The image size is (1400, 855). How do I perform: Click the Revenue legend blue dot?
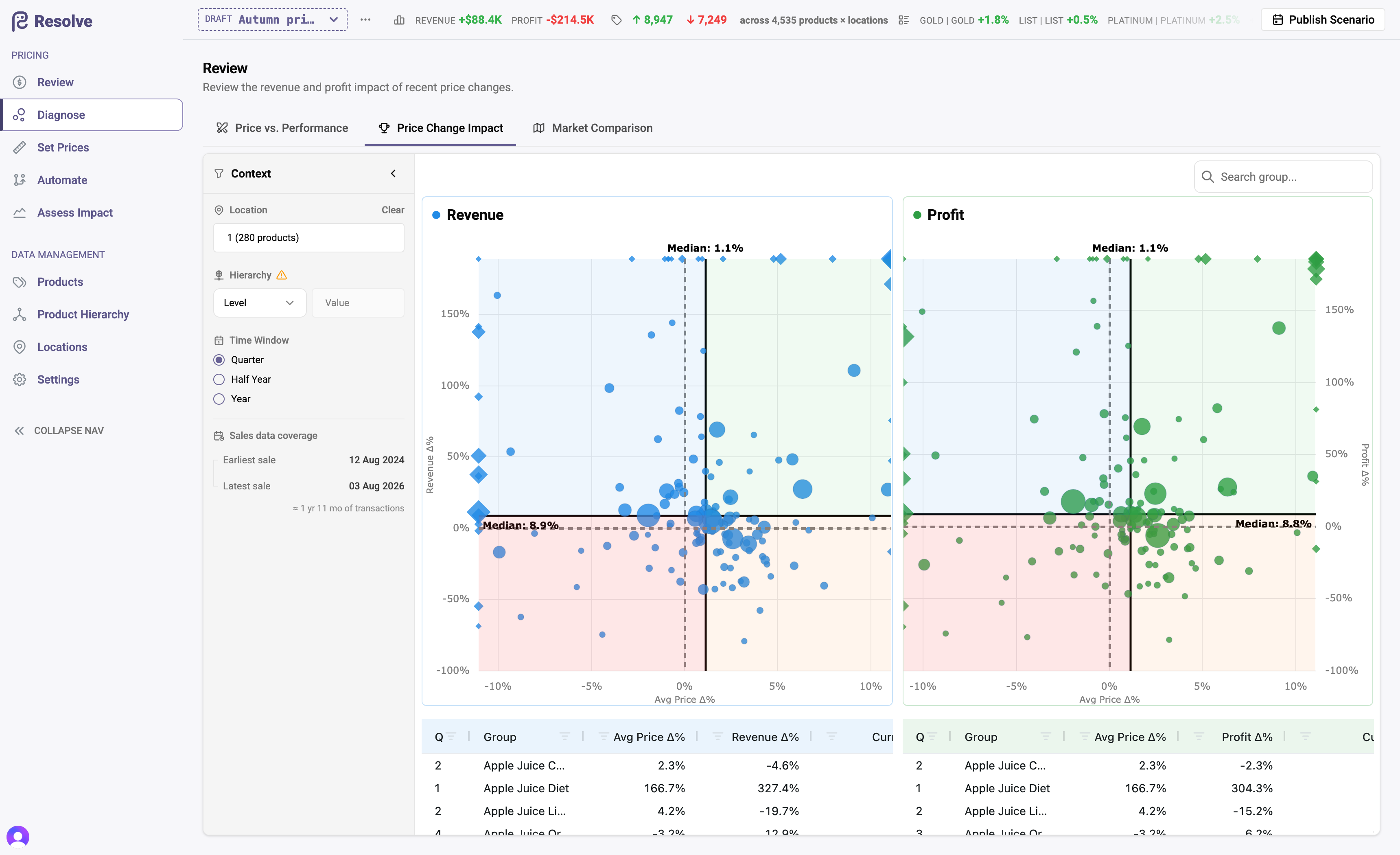click(436, 215)
